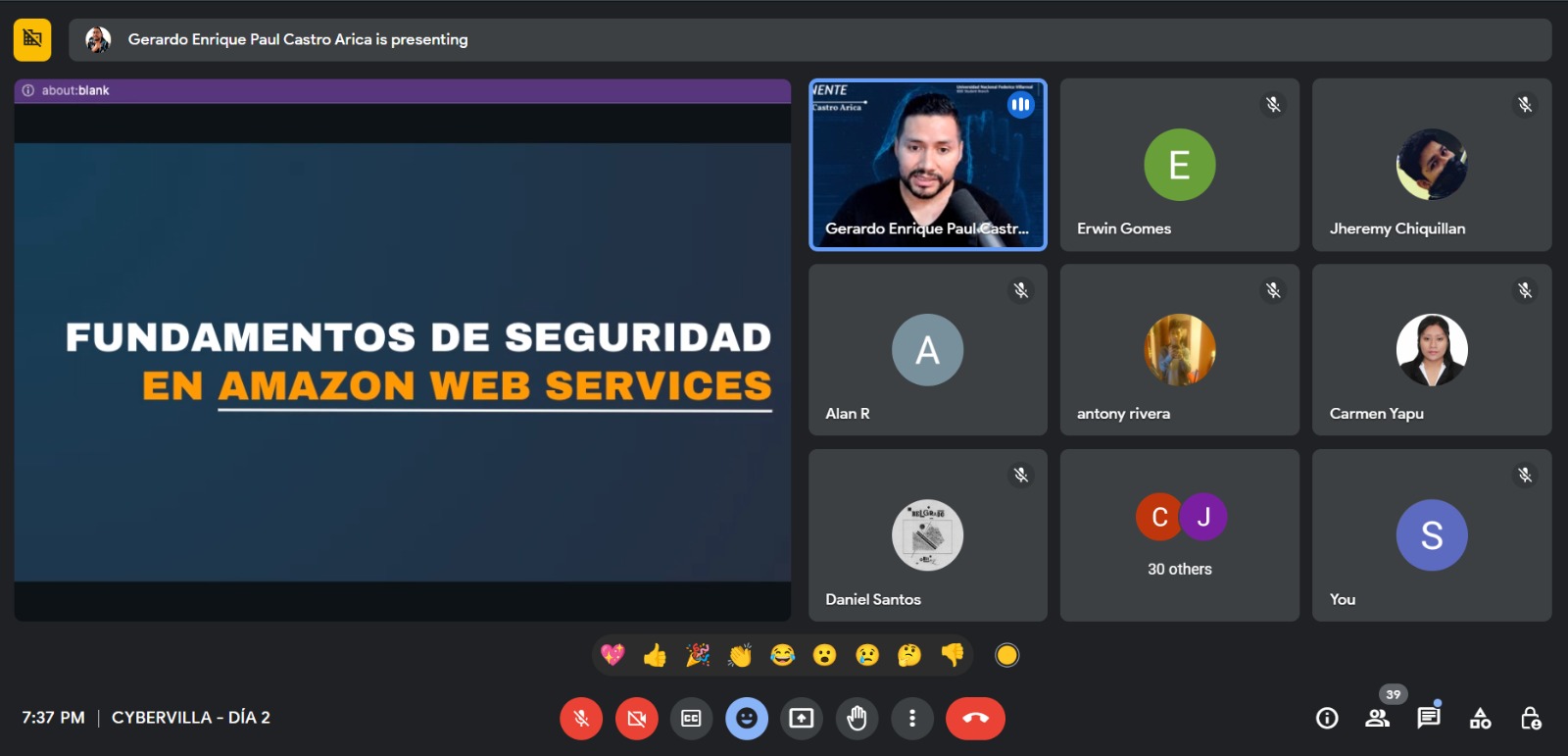The height and width of the screenshot is (756, 1568).
Task: Open the activities shapes icon
Action: click(1480, 719)
